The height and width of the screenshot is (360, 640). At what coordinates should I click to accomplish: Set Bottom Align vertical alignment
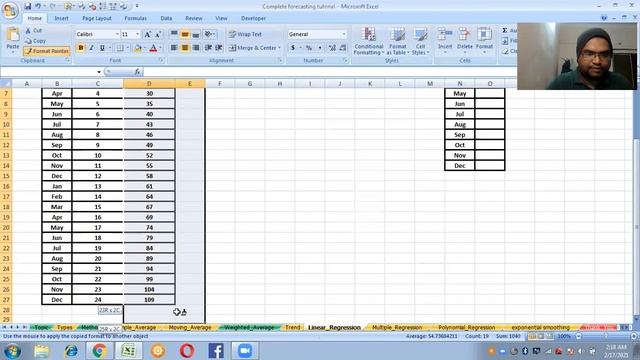196,34
